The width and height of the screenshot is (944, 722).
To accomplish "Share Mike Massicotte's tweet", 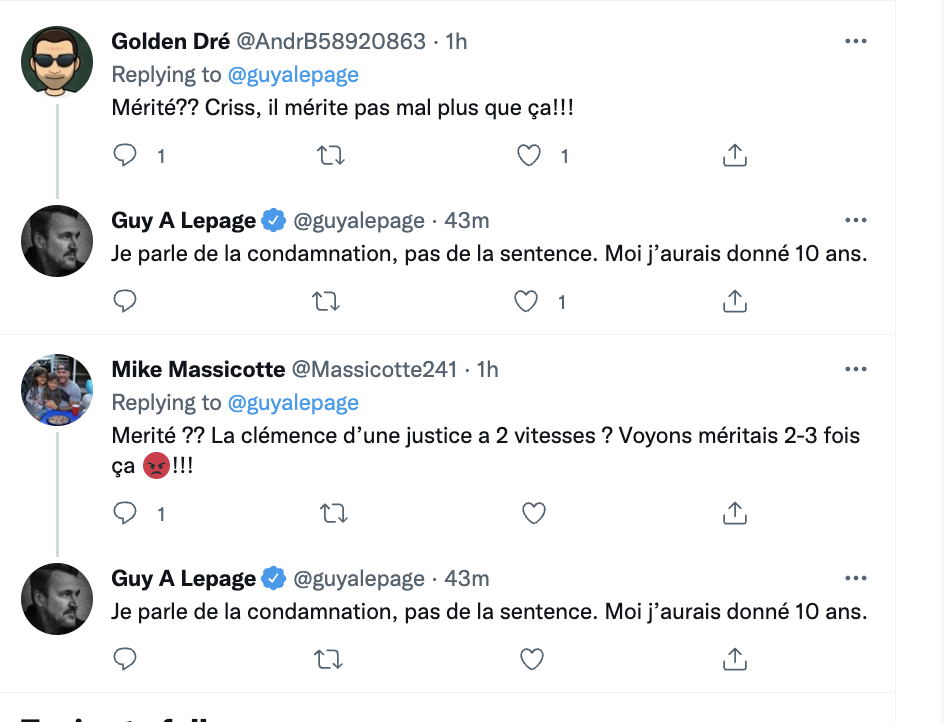I will [x=734, y=513].
